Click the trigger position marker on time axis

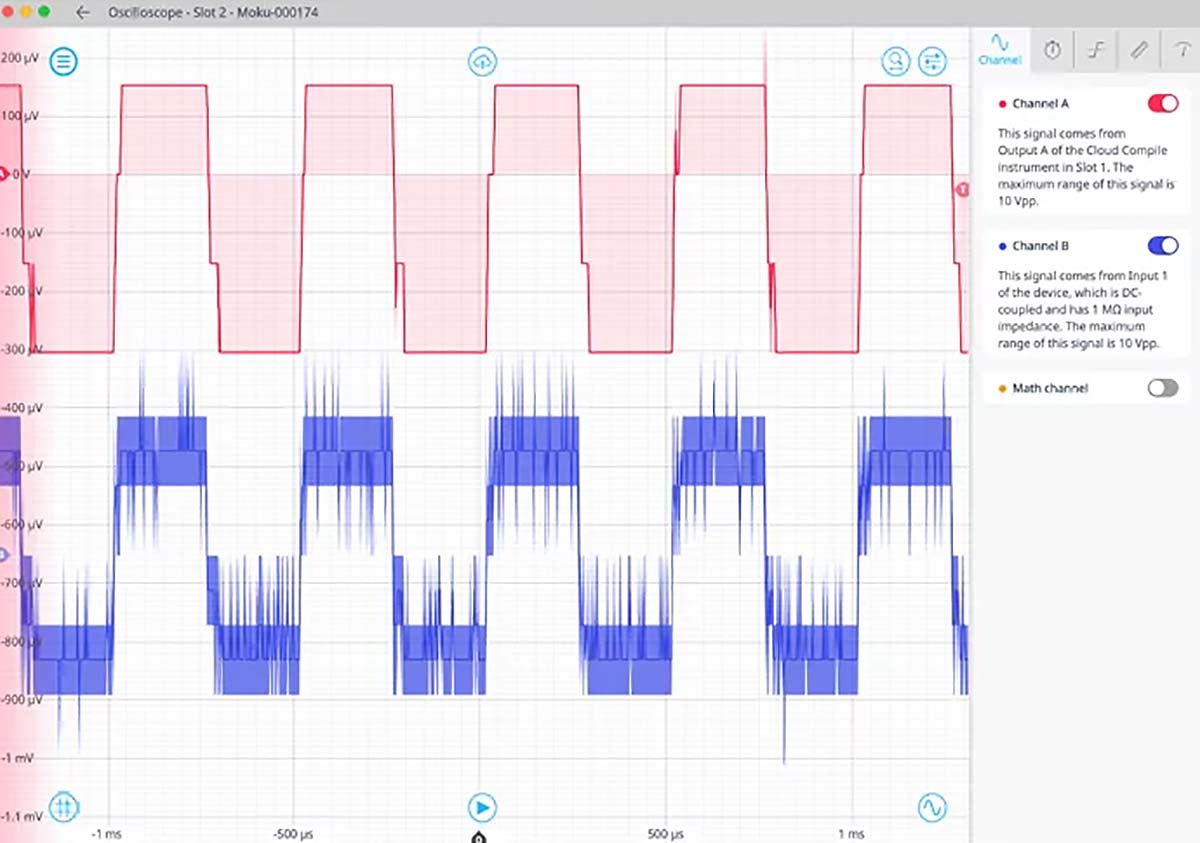click(479, 836)
